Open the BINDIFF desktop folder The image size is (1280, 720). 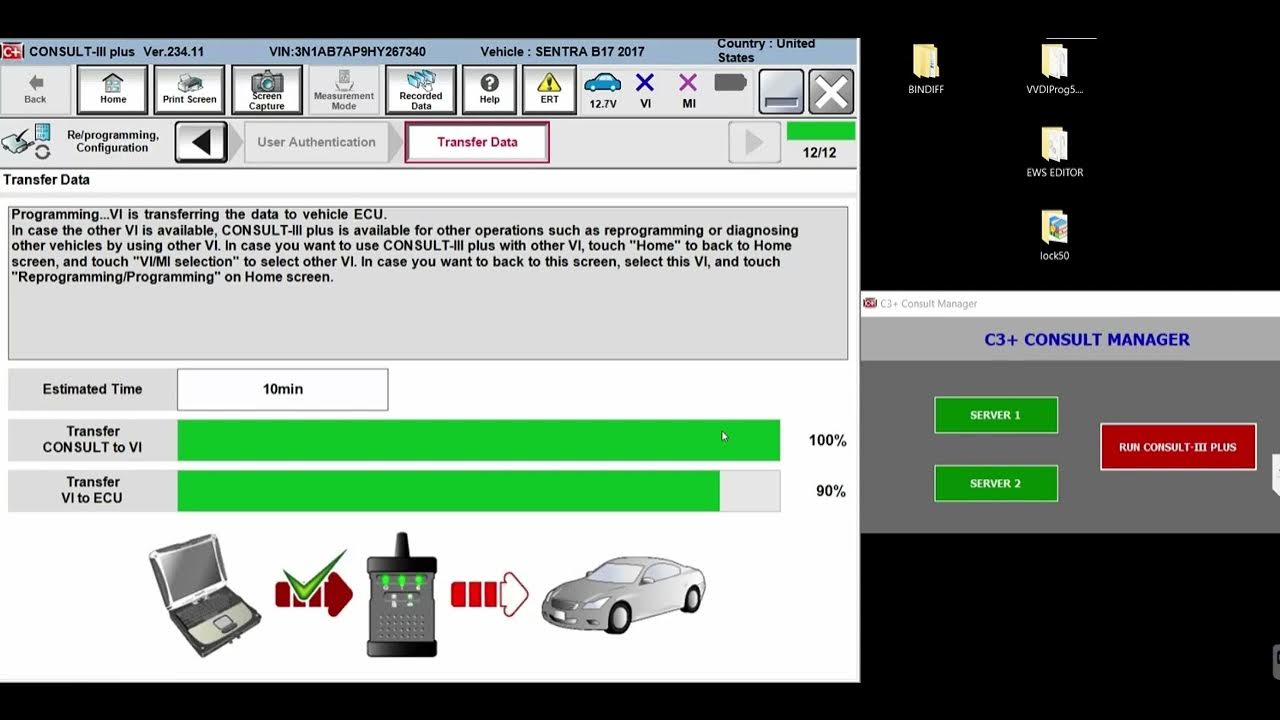926,70
